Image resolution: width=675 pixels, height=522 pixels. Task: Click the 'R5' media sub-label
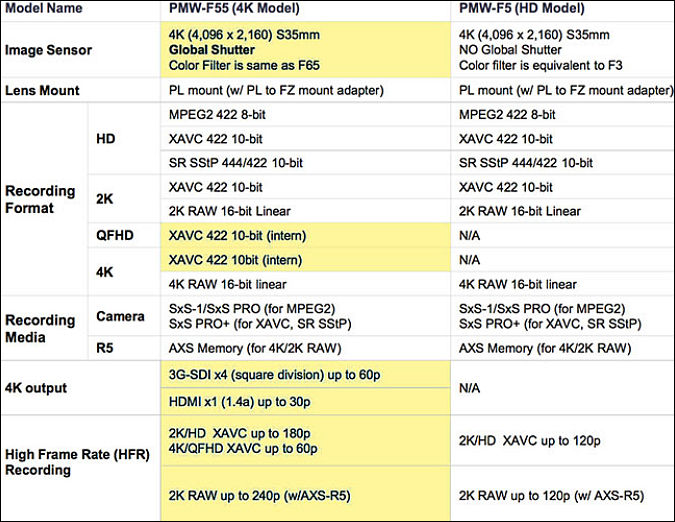pyautogui.click(x=105, y=348)
